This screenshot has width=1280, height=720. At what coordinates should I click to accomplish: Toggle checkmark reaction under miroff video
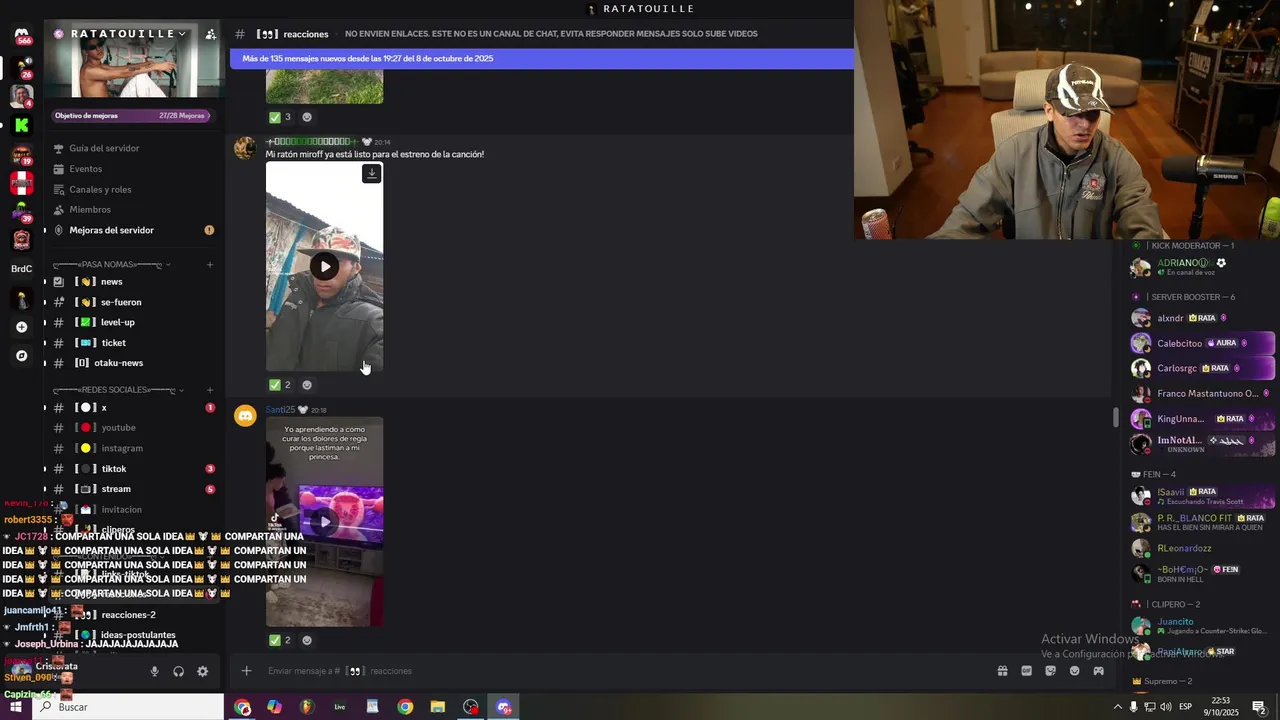[x=279, y=385]
